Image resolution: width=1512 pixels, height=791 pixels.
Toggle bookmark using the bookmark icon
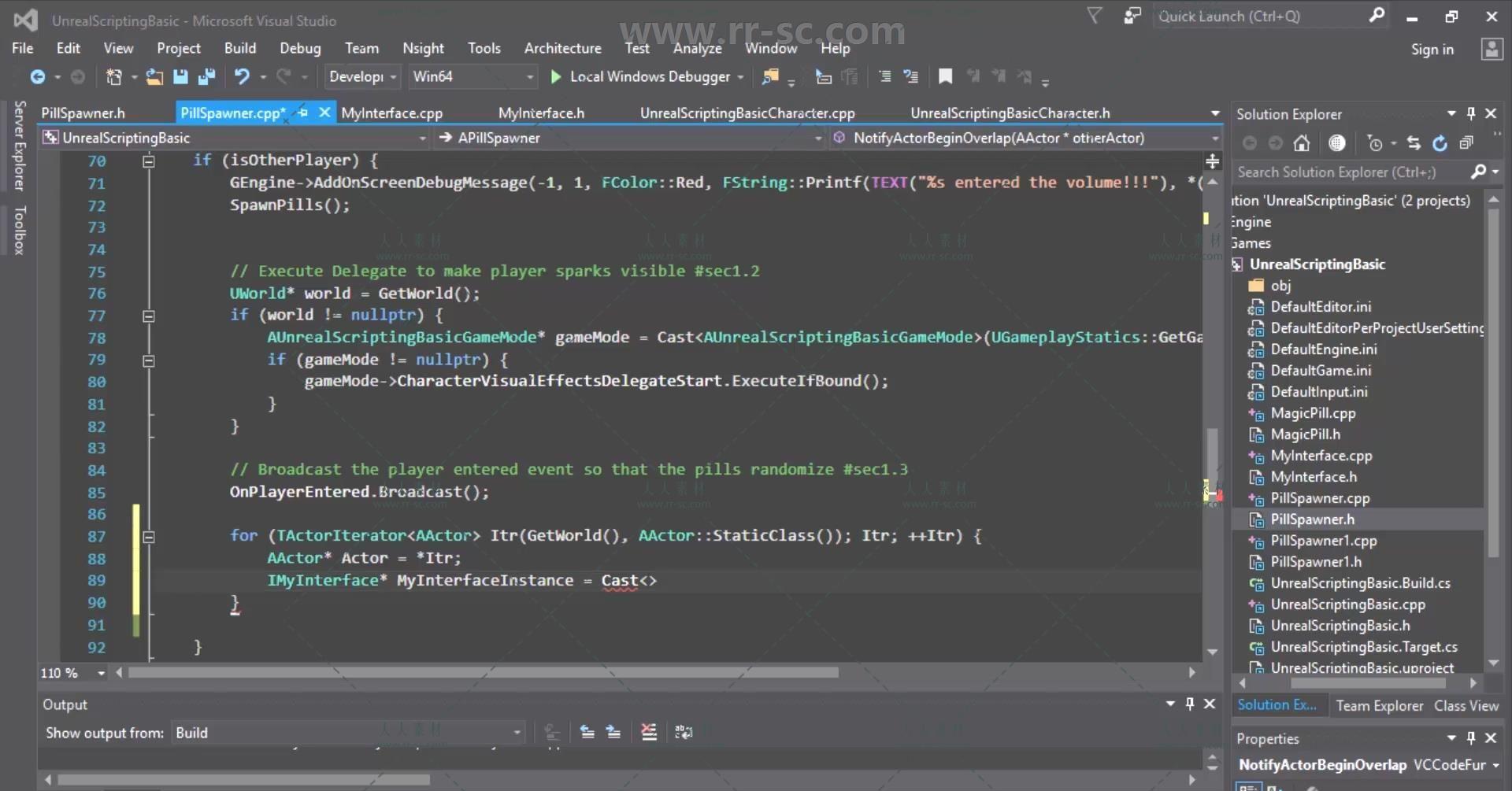coord(945,76)
